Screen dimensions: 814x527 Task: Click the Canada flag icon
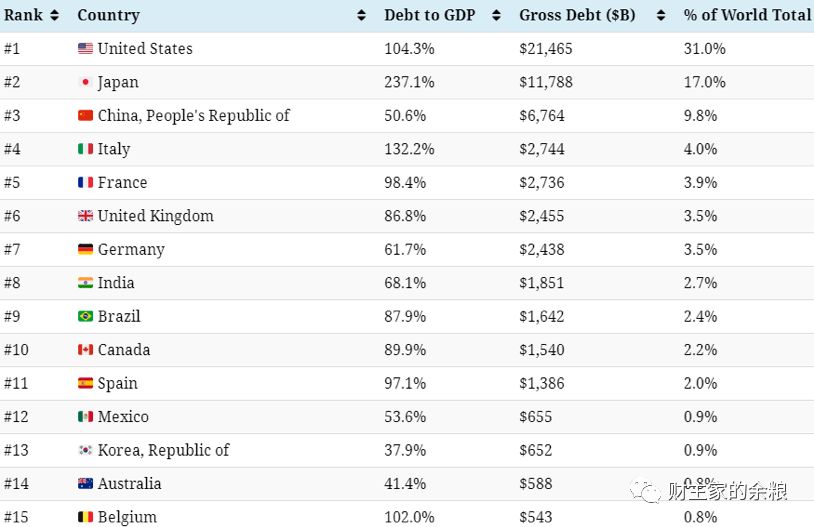point(86,349)
